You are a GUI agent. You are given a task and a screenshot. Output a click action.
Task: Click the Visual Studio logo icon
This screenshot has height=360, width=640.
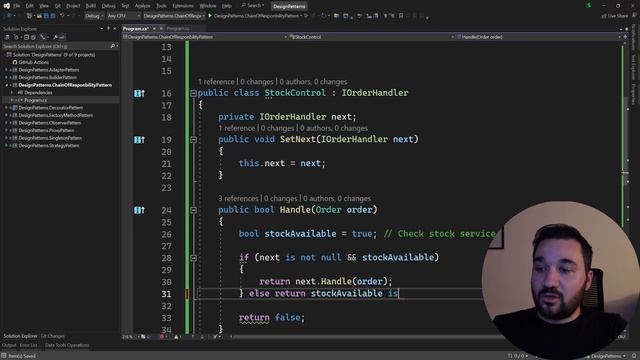(7, 6)
